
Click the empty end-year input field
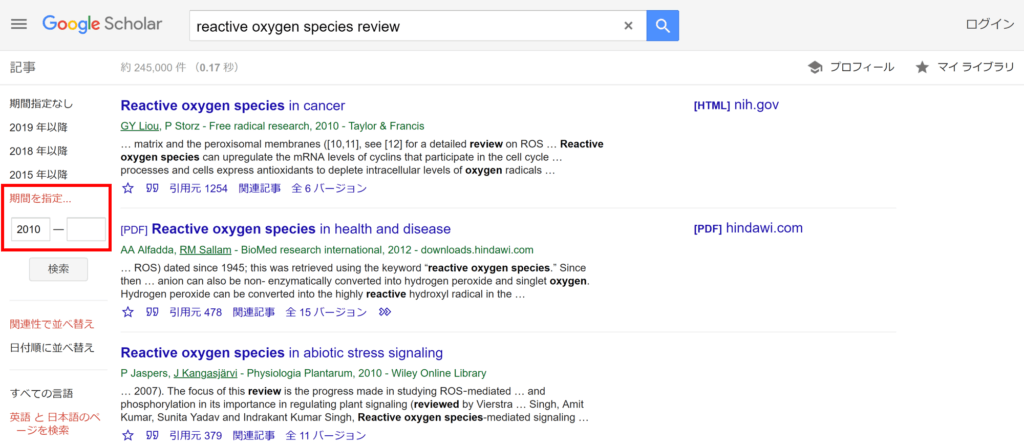(x=86, y=229)
